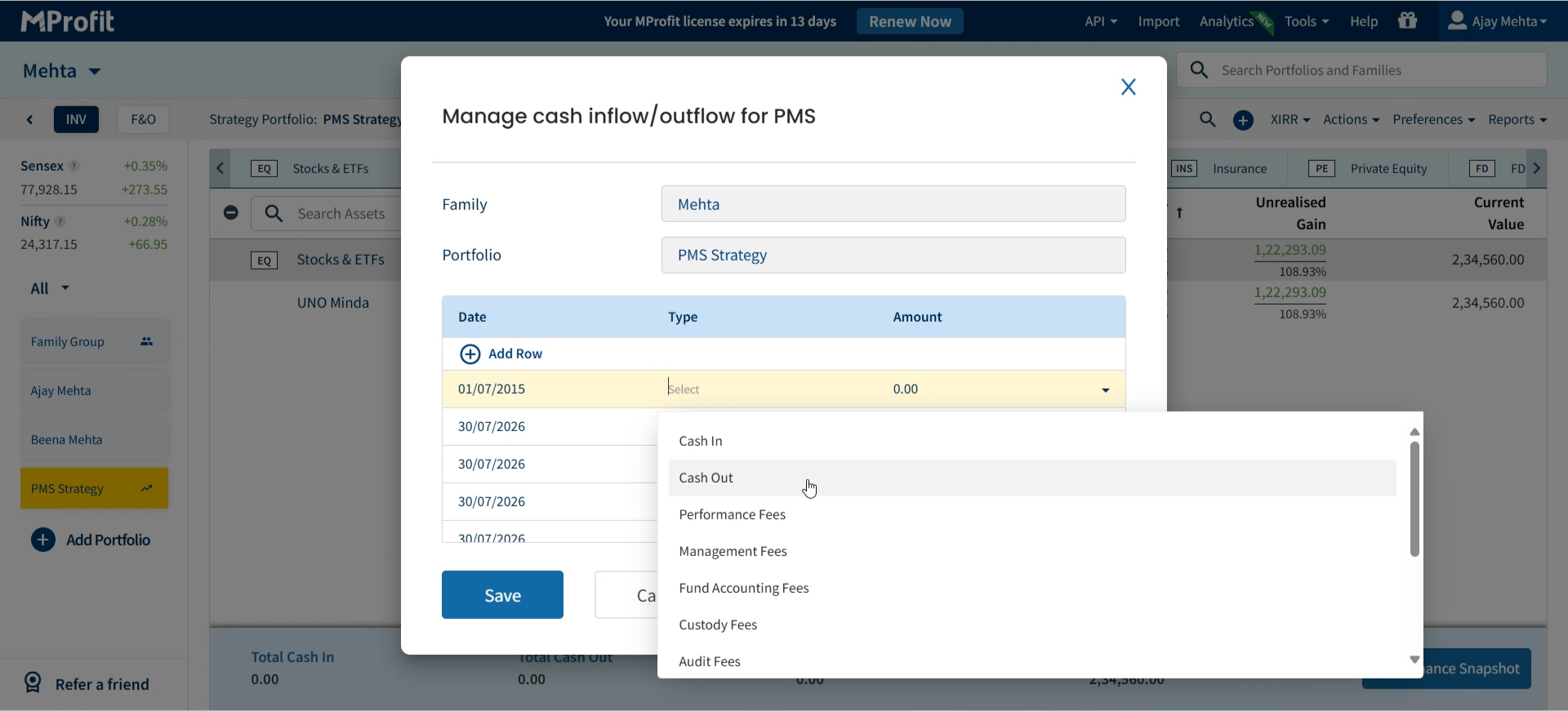Switch to the INV tab

click(x=77, y=120)
